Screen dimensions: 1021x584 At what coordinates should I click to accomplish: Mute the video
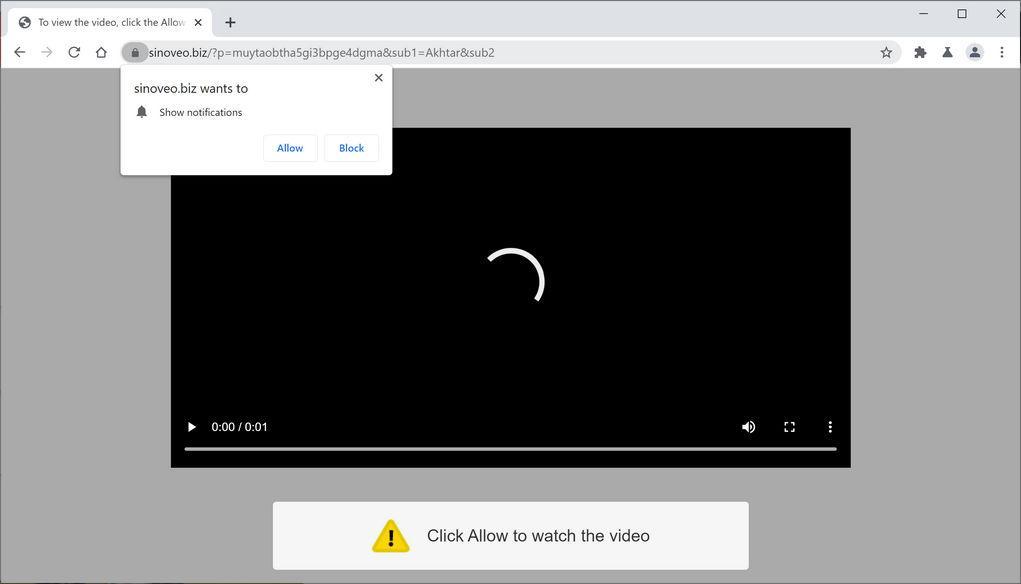tap(748, 427)
